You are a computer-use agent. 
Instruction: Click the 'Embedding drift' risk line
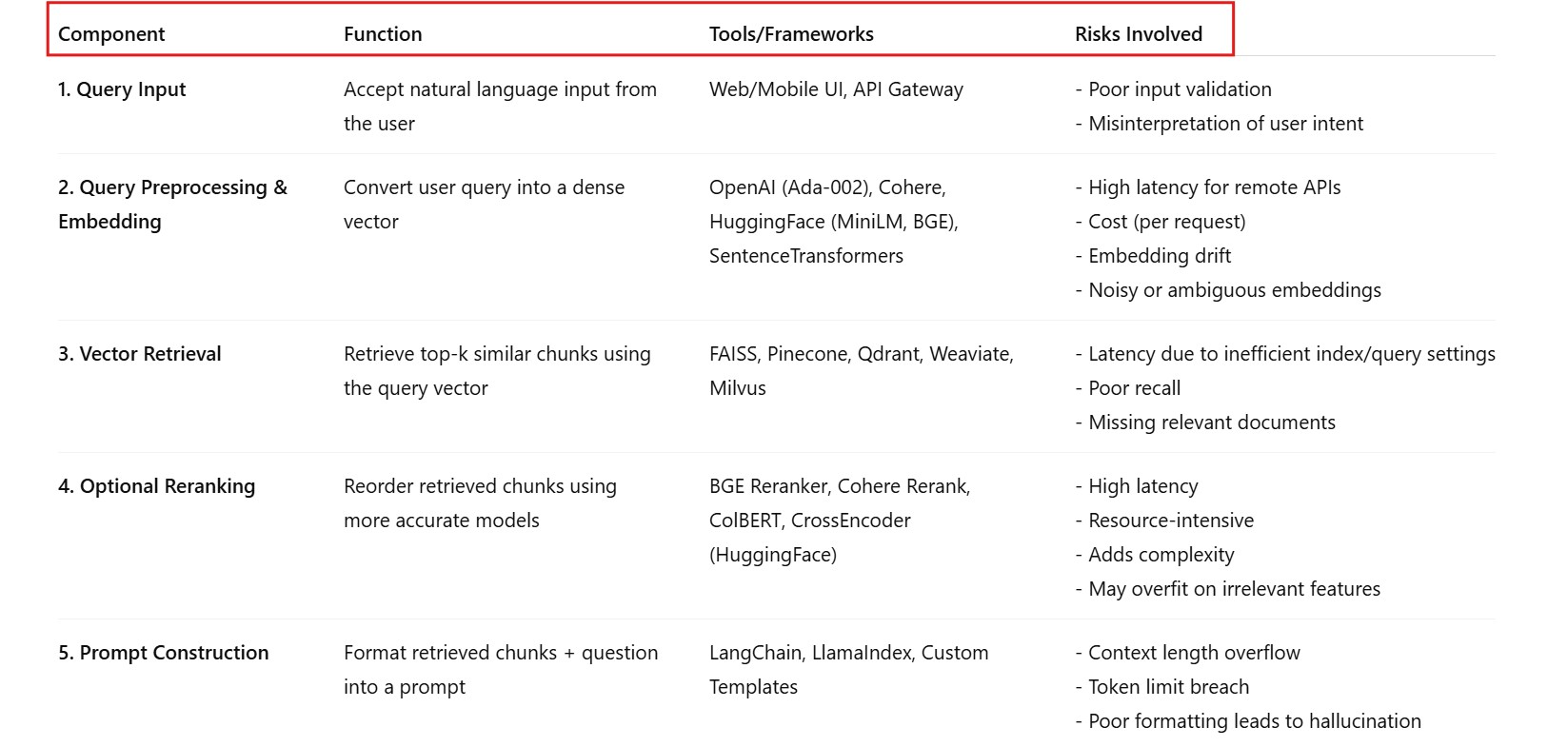1159,256
